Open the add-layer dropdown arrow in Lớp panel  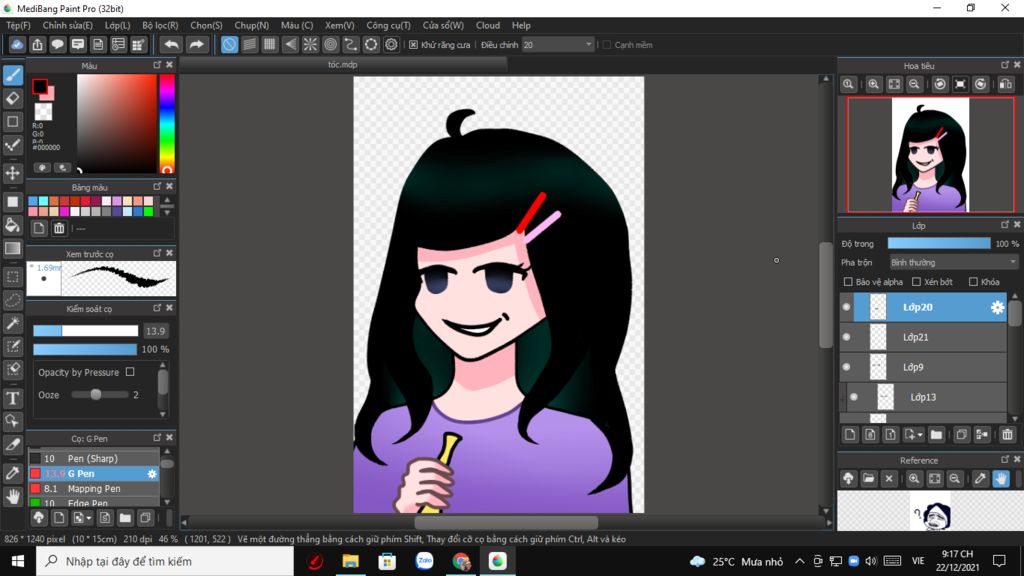pos(920,435)
